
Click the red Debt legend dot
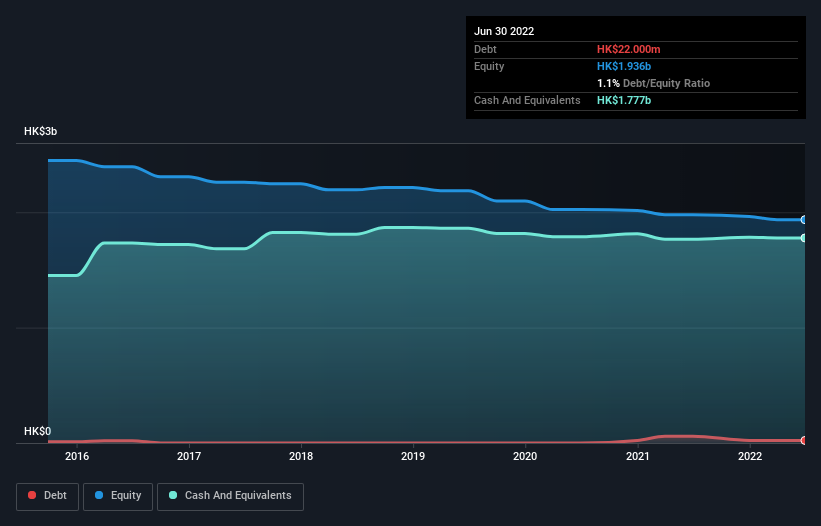coord(32,495)
